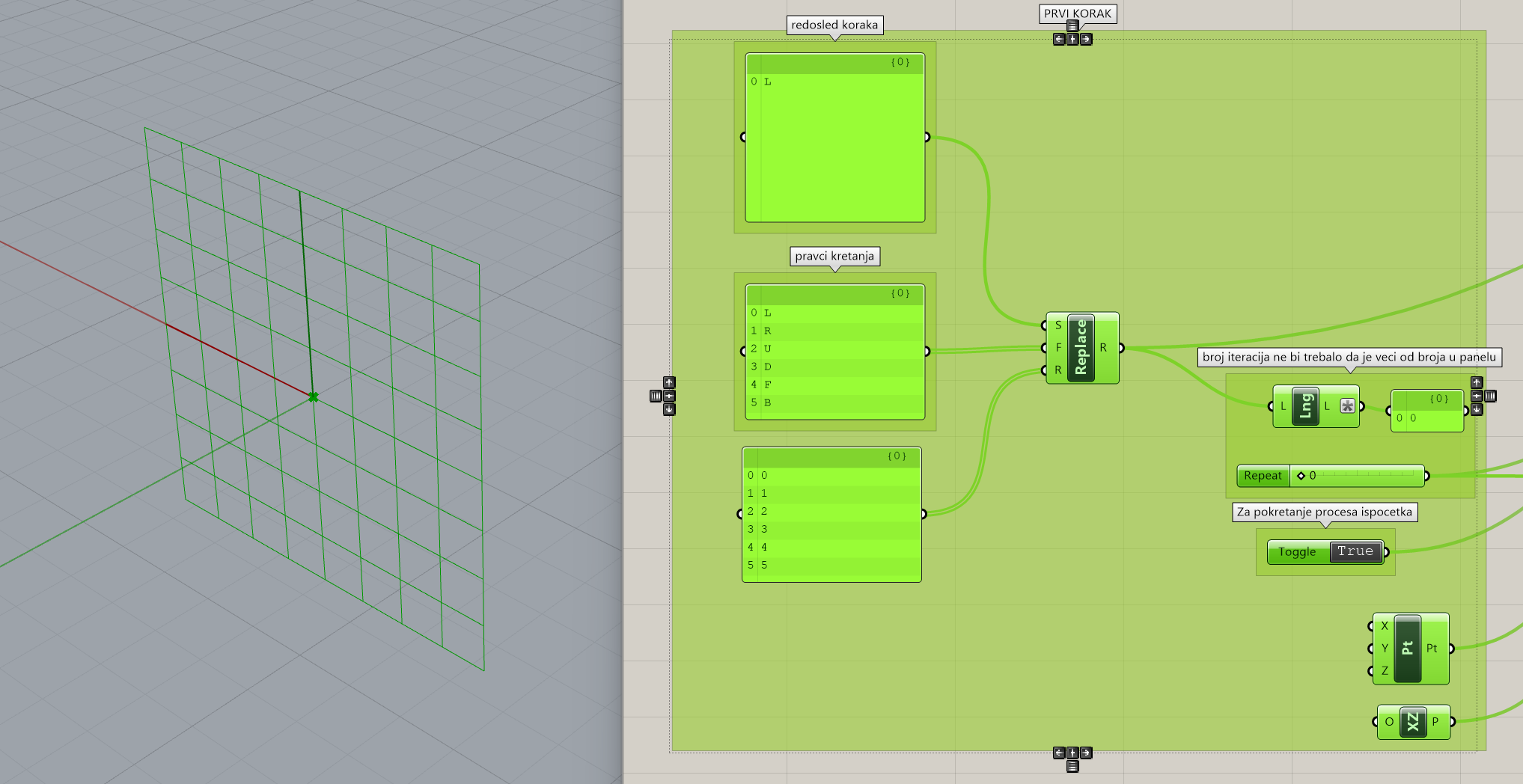Viewport: 1523px width, 784px height.
Task: Click right-arrow align icon at bottom edge
Action: [x=1086, y=753]
